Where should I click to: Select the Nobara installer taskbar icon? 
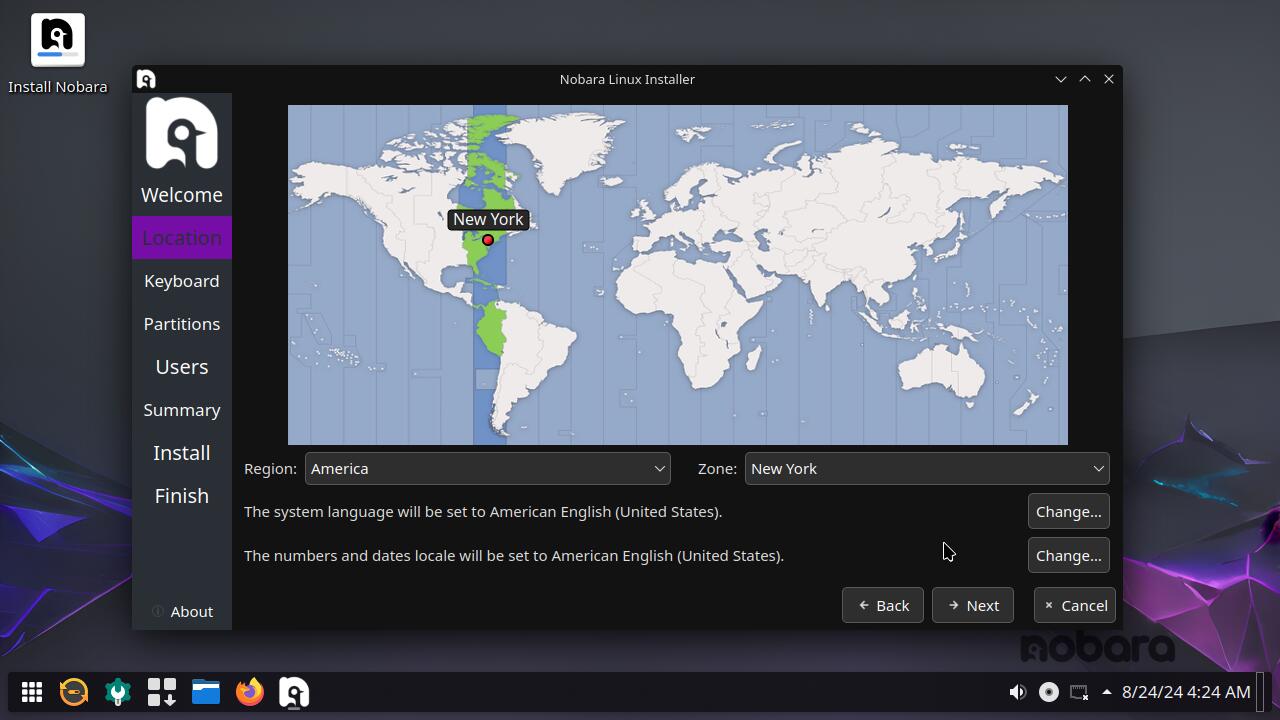(x=294, y=692)
